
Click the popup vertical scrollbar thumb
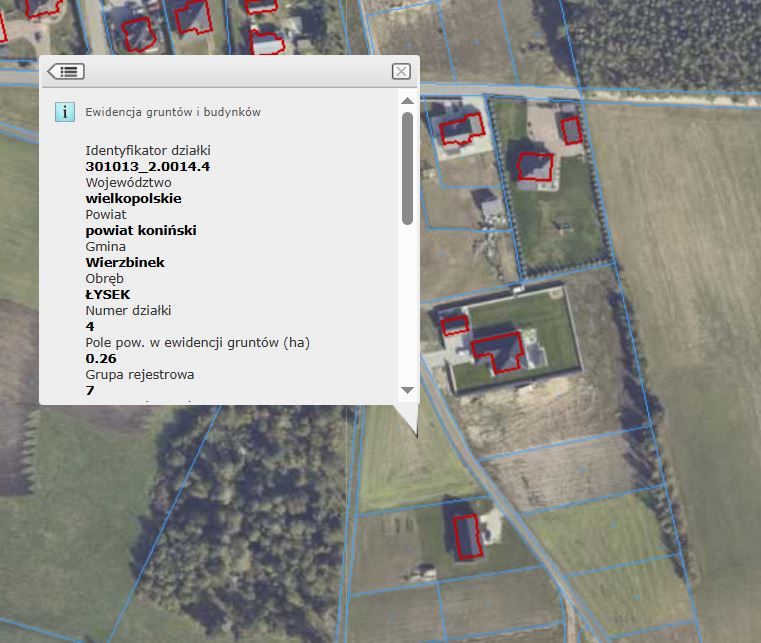[408, 168]
